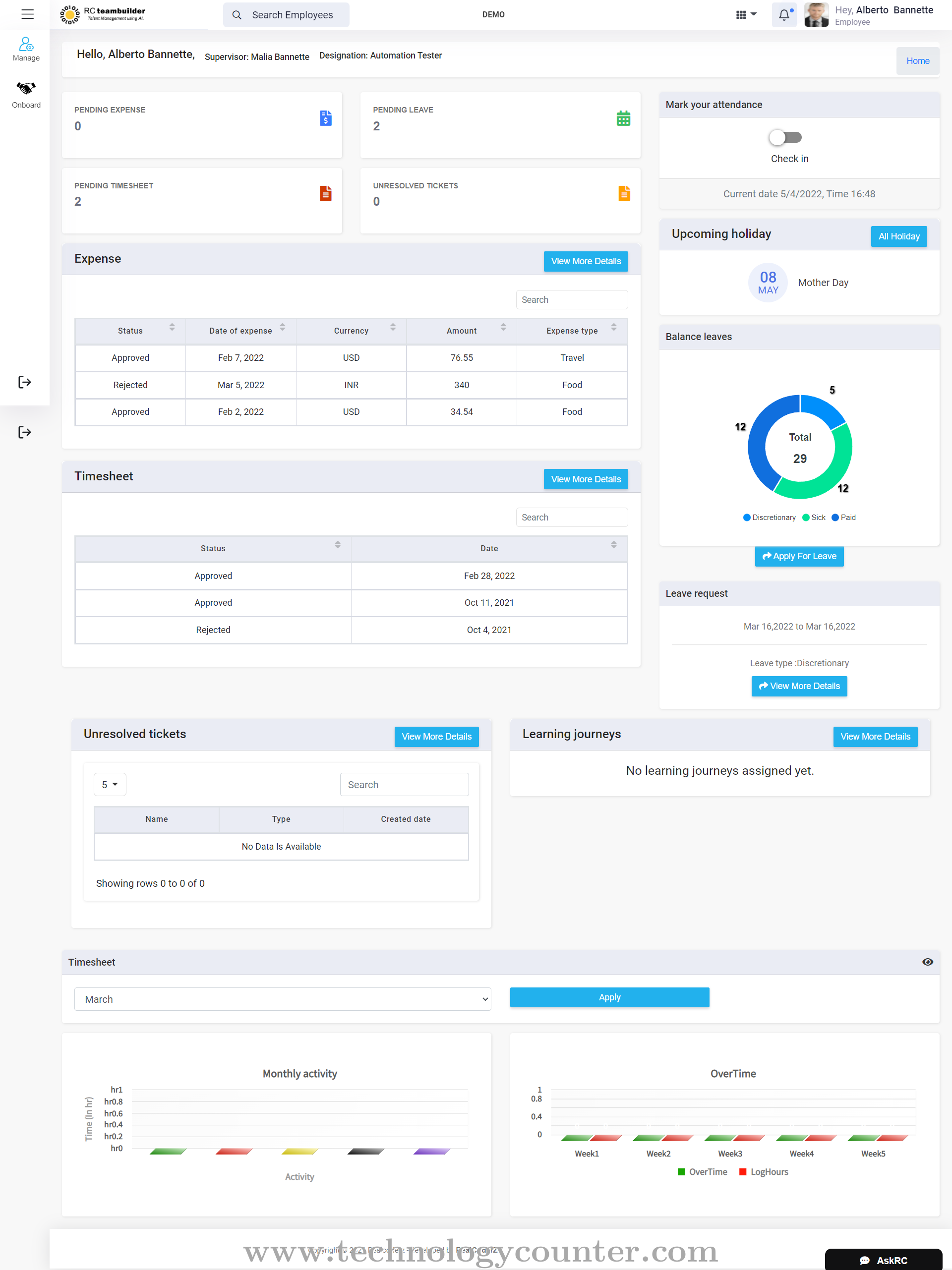Open Alberto Bannette profile picture
This screenshot has width=952, height=1270.
(816, 15)
